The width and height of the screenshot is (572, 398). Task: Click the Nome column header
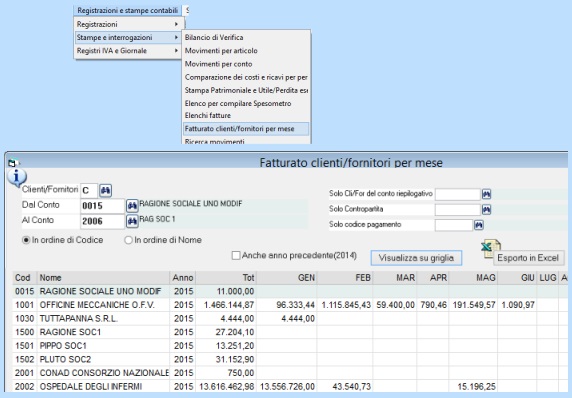click(x=103, y=278)
